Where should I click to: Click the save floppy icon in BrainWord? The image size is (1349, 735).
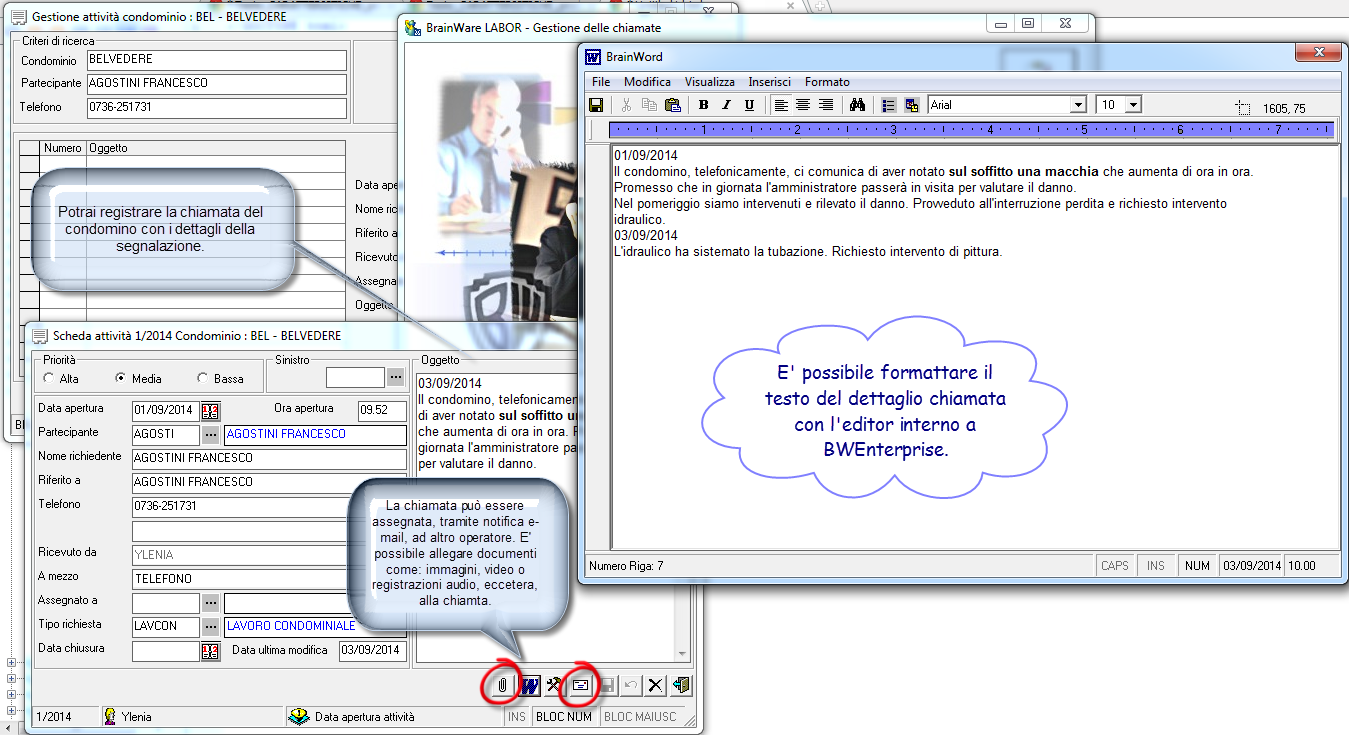click(596, 105)
